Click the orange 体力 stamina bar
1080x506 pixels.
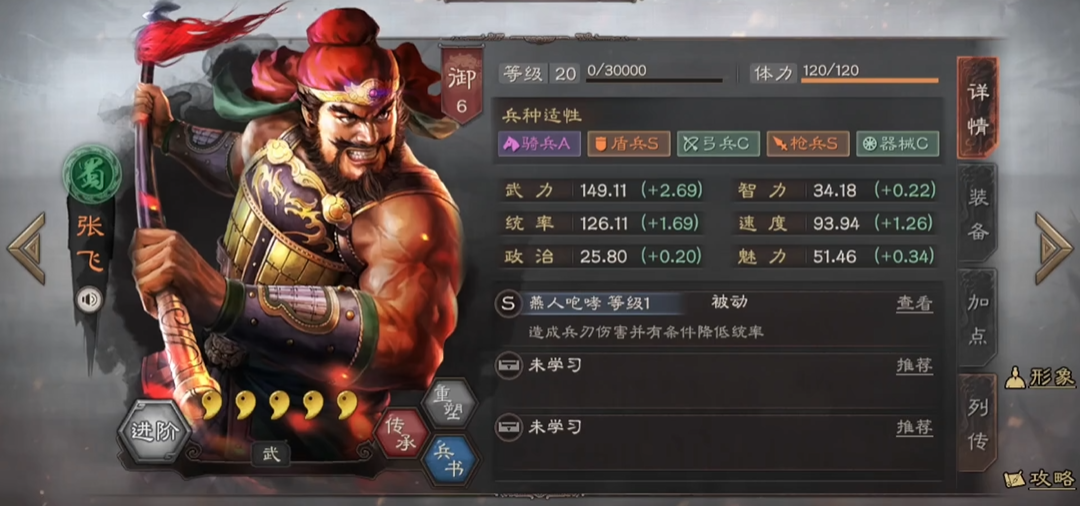tap(869, 81)
